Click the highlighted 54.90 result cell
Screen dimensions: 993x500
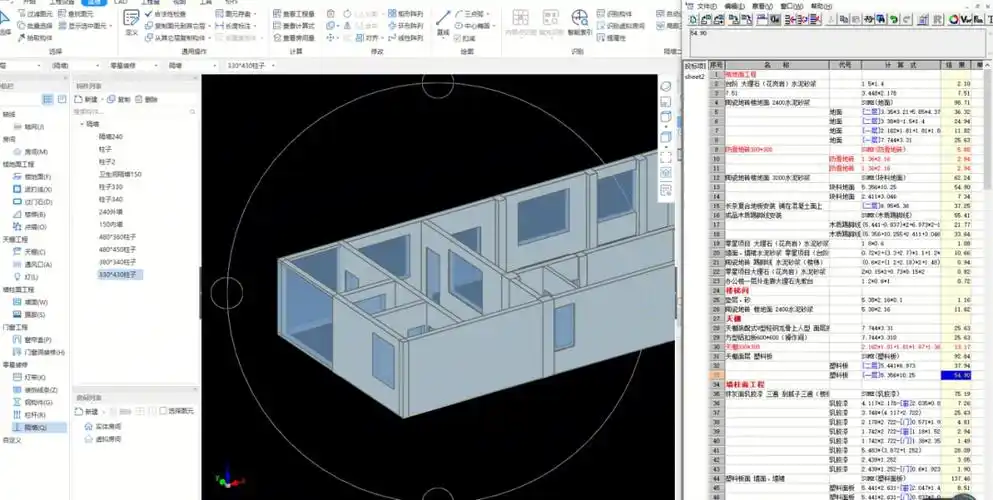(x=956, y=375)
